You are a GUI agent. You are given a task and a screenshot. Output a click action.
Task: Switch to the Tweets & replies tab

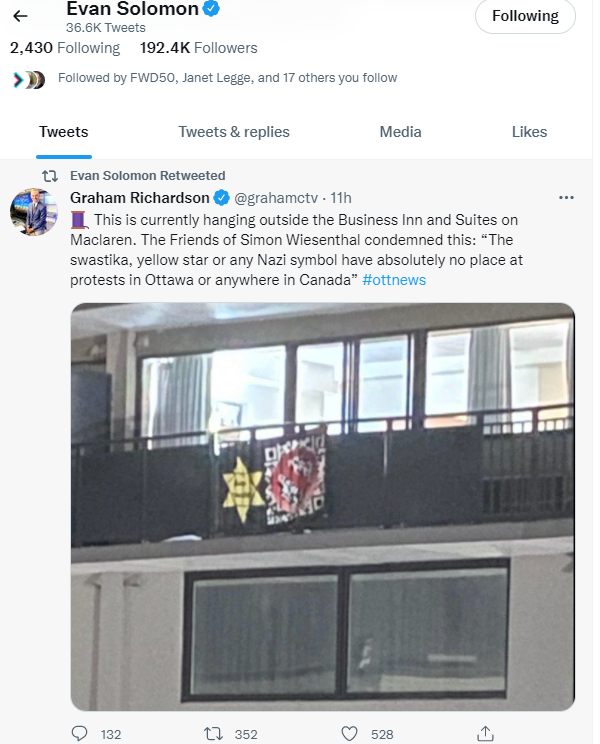click(234, 132)
